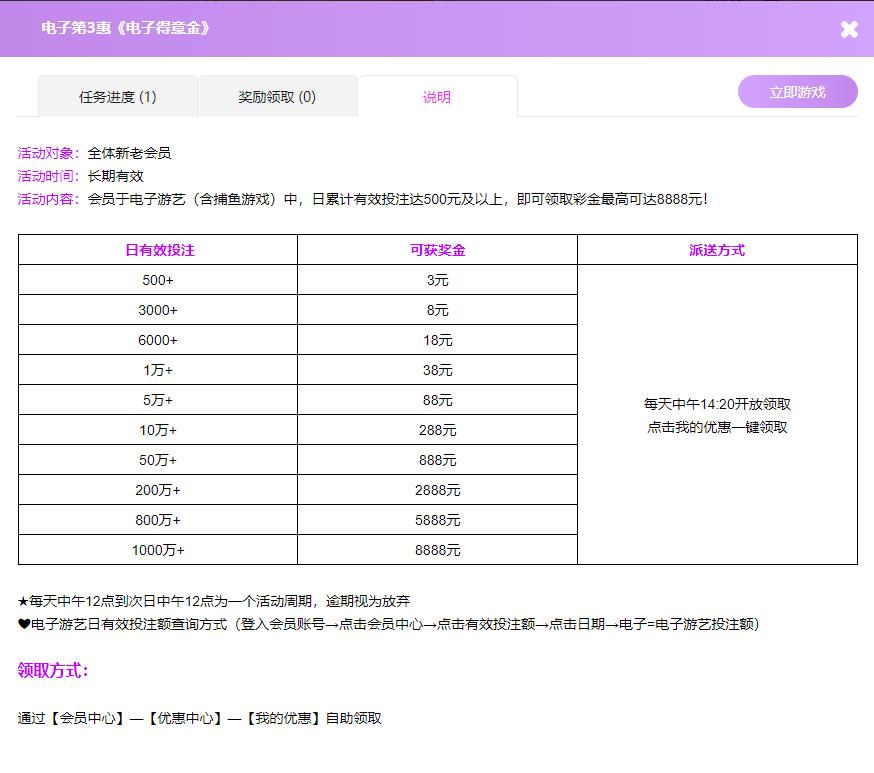Screen dimensions: 874x773
Task: Switch to the 任务进度 (1) tab
Action: [118, 97]
